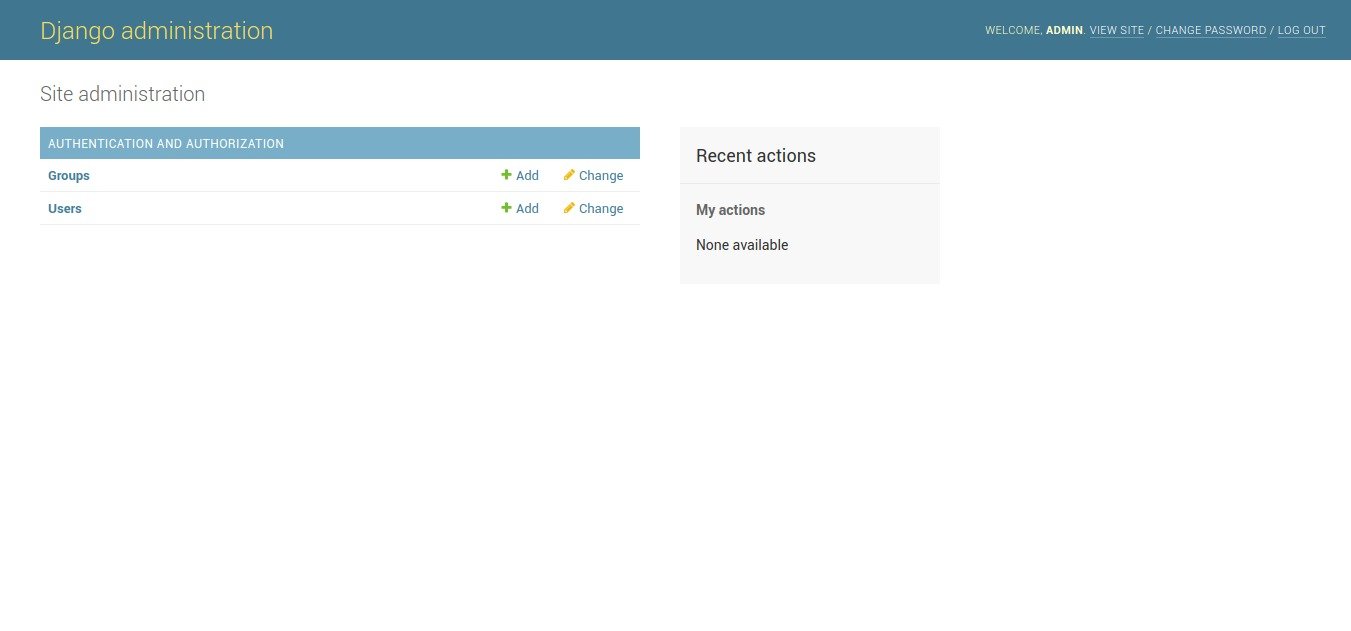Open Change link text for Groups
The width and height of the screenshot is (1351, 631).
pyautogui.click(x=601, y=176)
